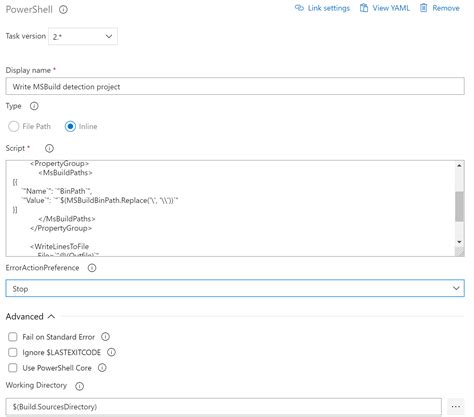
Task: Click the '</PropertyGroup>' line in script
Action: [61, 228]
